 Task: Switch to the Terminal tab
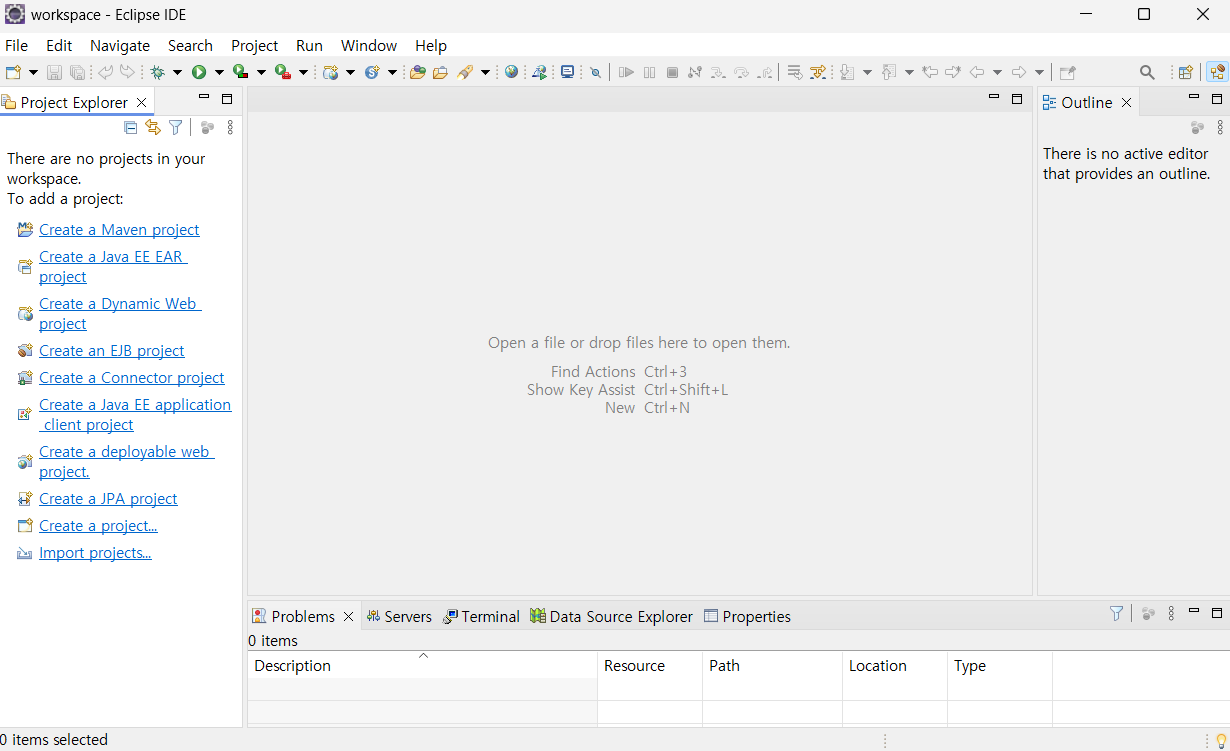(481, 616)
